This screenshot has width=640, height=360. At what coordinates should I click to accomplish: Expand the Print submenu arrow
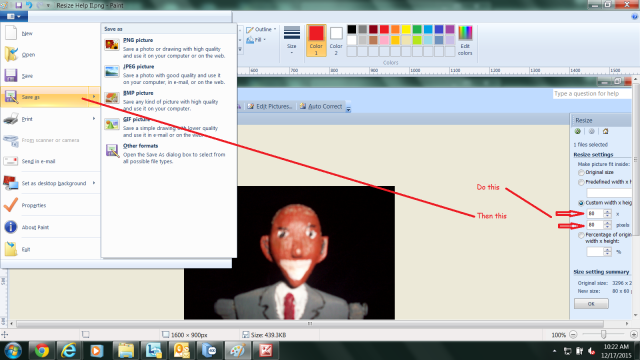[94, 119]
